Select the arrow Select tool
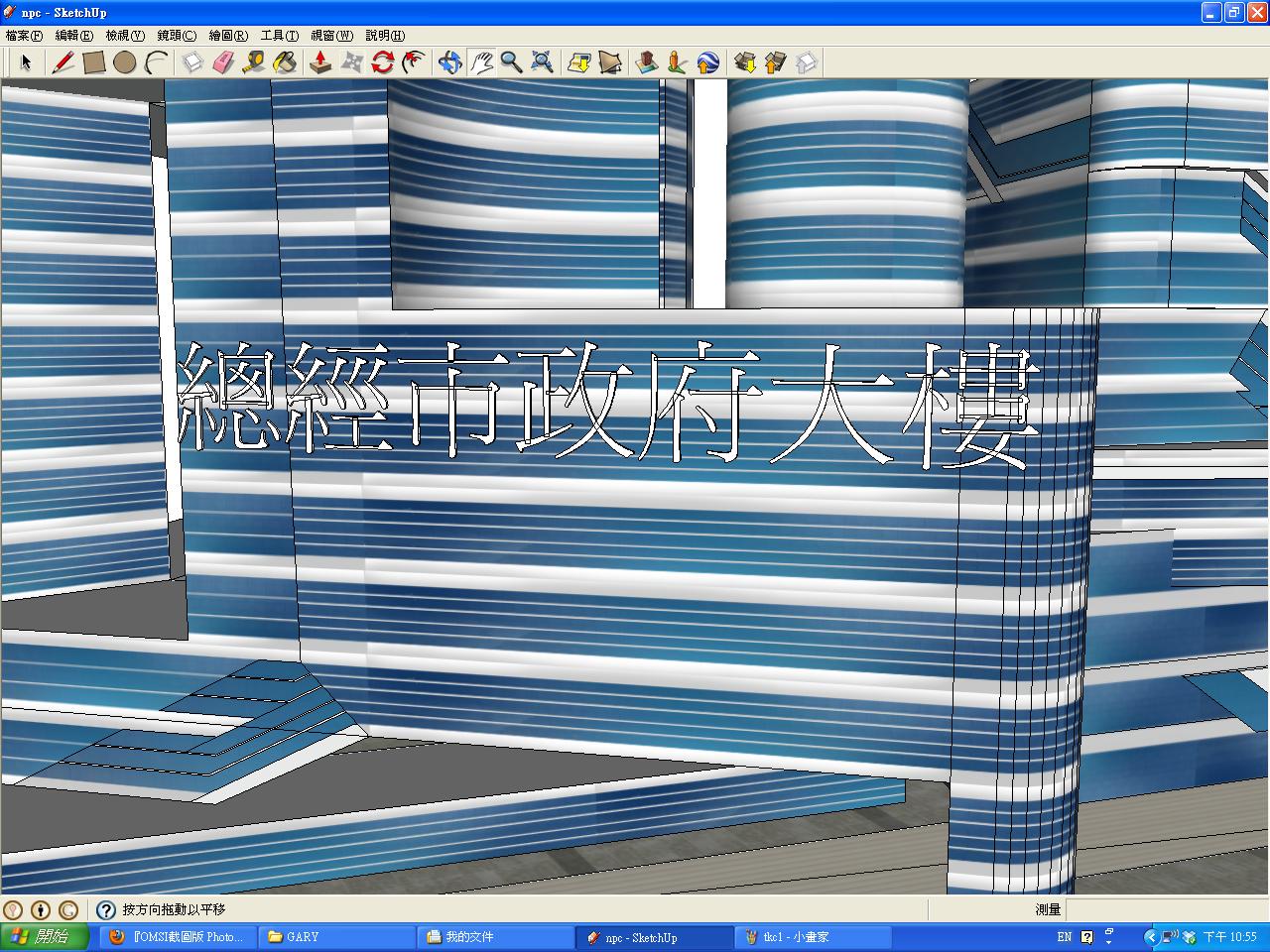This screenshot has width=1270, height=952. [x=26, y=63]
